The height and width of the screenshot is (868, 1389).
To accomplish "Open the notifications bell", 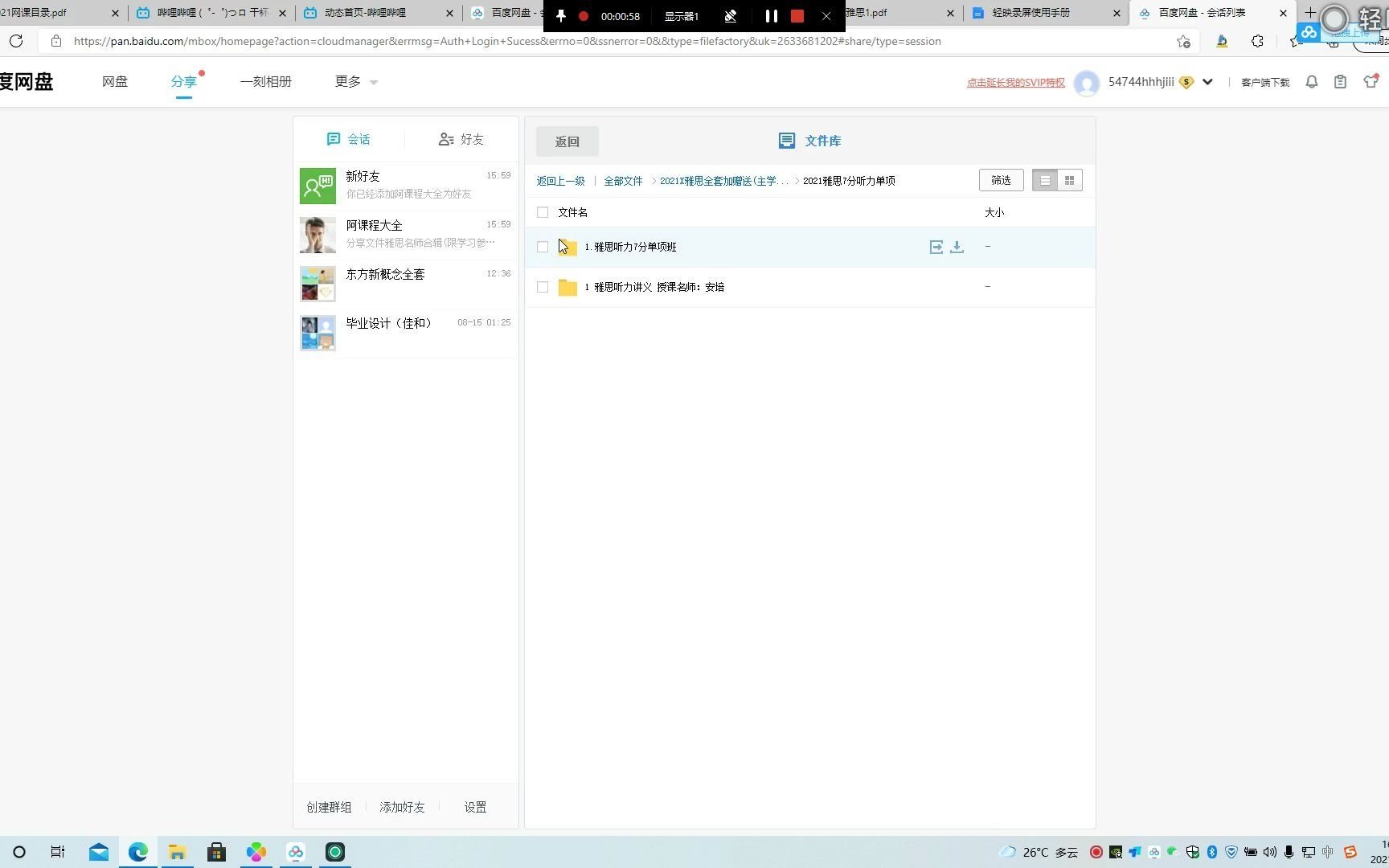I will (x=1312, y=82).
